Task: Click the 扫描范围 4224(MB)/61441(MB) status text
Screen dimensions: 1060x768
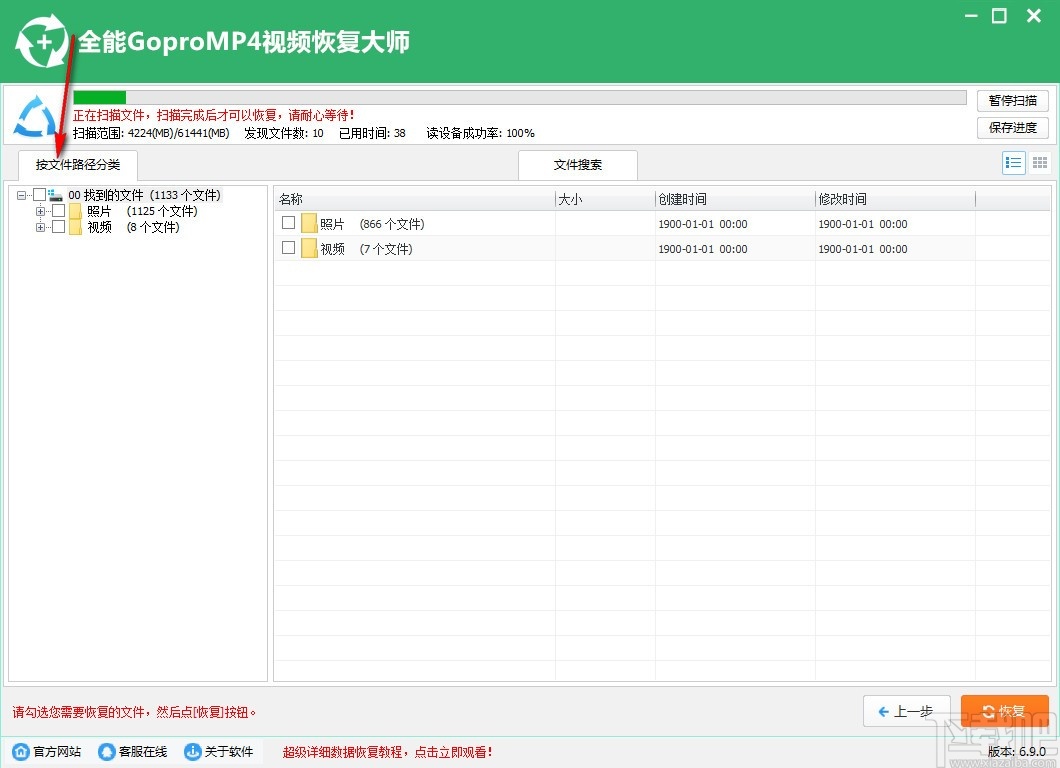Action: pyautogui.click(x=151, y=133)
